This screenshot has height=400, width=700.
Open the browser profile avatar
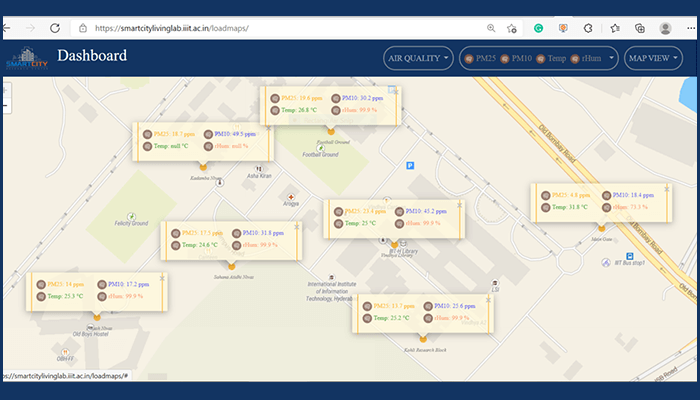pos(666,29)
